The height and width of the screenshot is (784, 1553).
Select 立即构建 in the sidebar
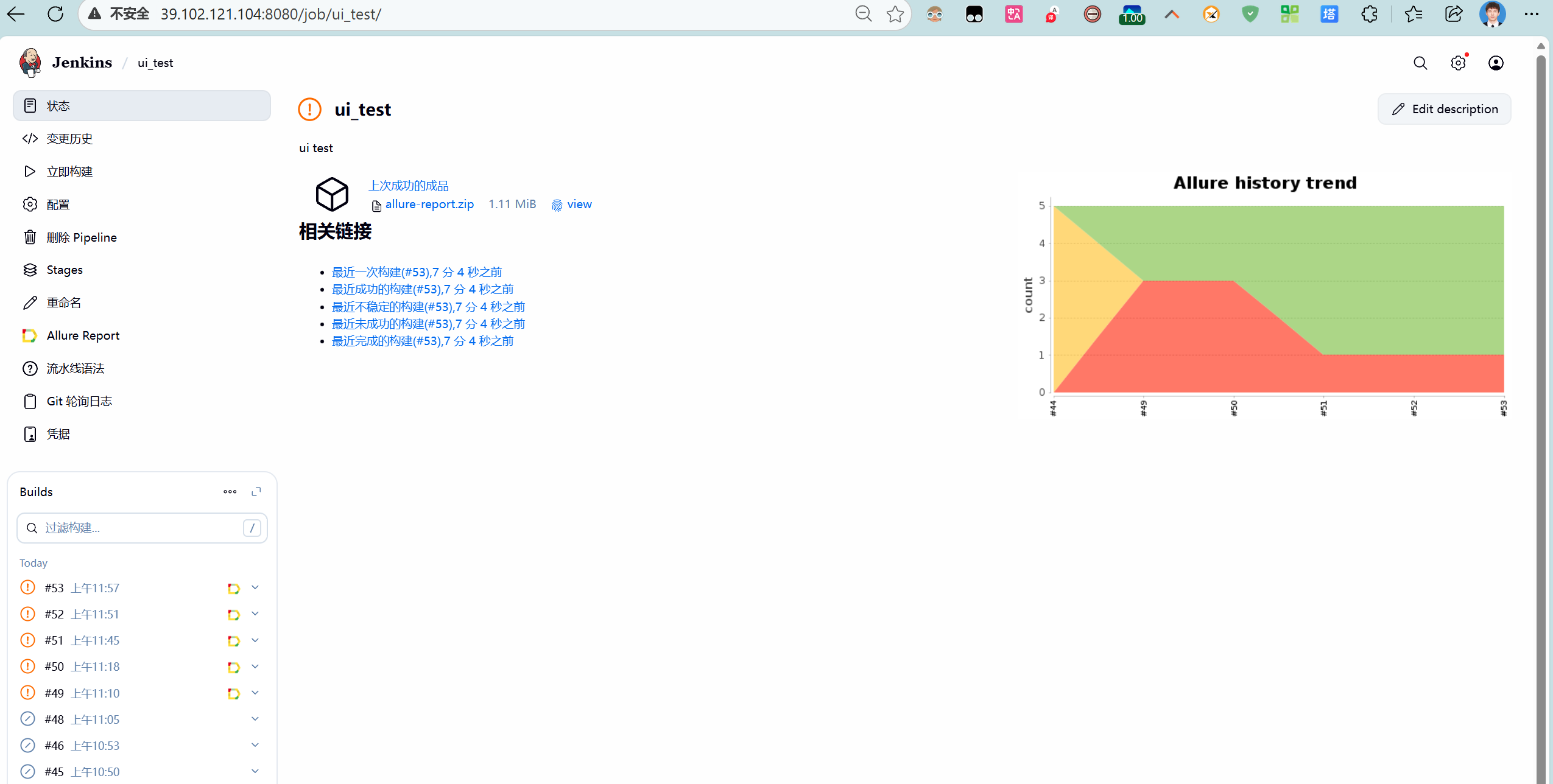[69, 172]
